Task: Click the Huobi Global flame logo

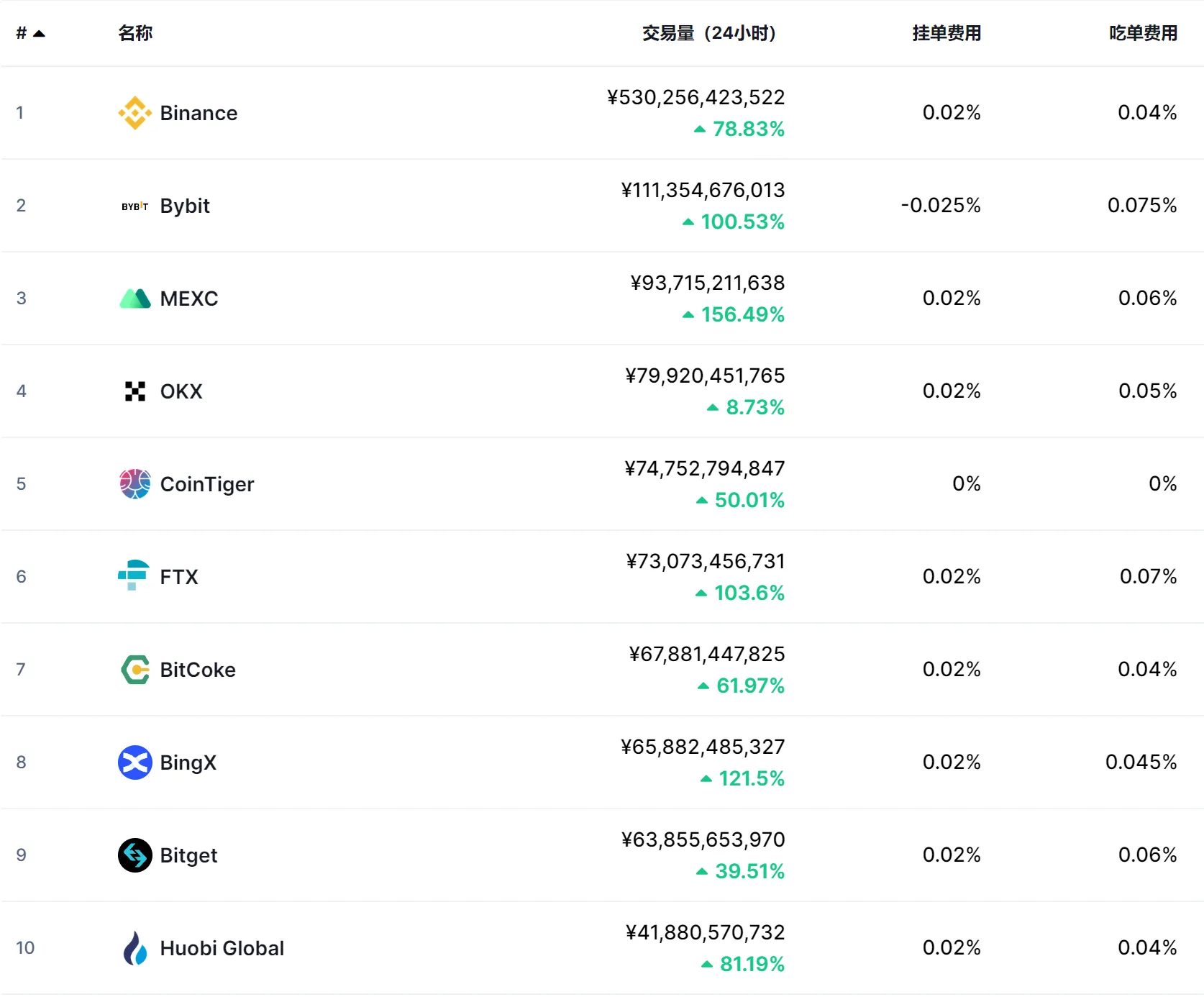Action: pyautogui.click(x=134, y=948)
